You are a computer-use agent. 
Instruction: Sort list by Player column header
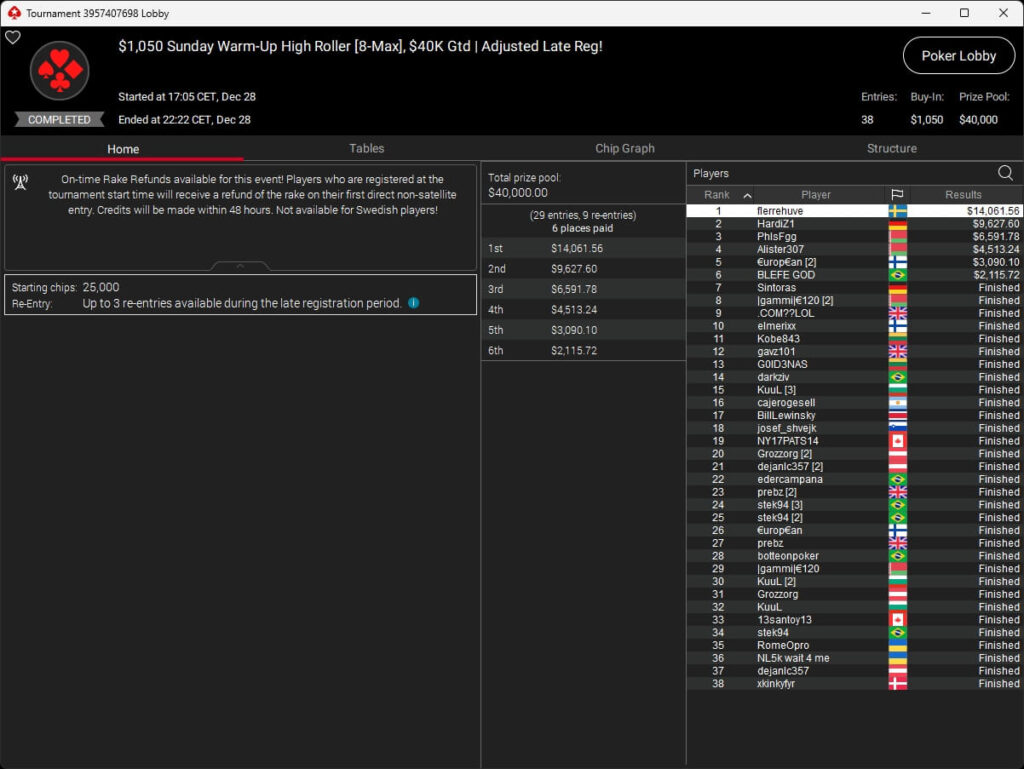pyautogui.click(x=815, y=195)
